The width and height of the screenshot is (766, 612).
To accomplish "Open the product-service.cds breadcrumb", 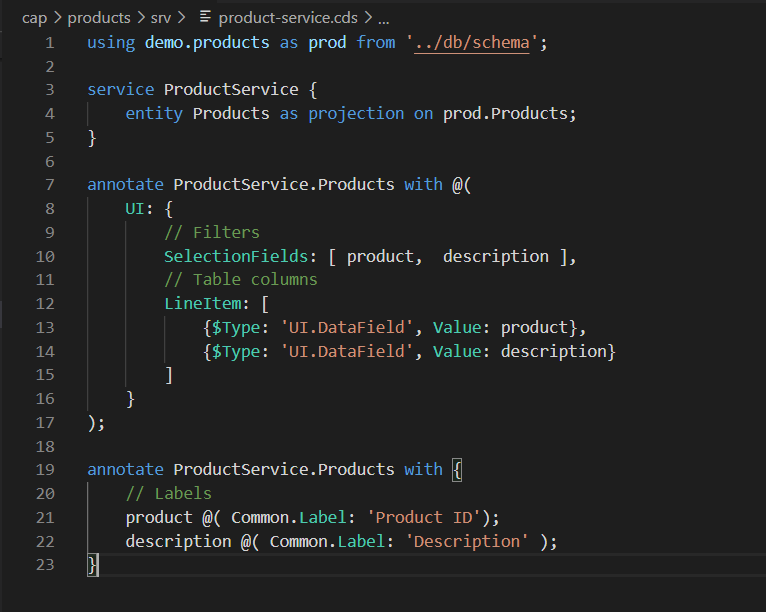I will tap(288, 18).
